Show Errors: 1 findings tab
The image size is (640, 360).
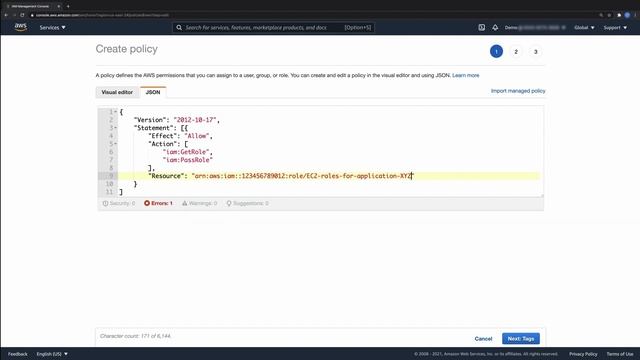coord(158,203)
